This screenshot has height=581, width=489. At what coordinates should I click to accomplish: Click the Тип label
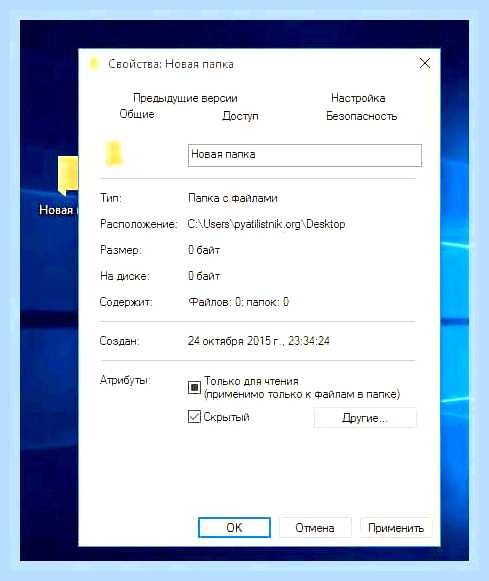tap(110, 198)
